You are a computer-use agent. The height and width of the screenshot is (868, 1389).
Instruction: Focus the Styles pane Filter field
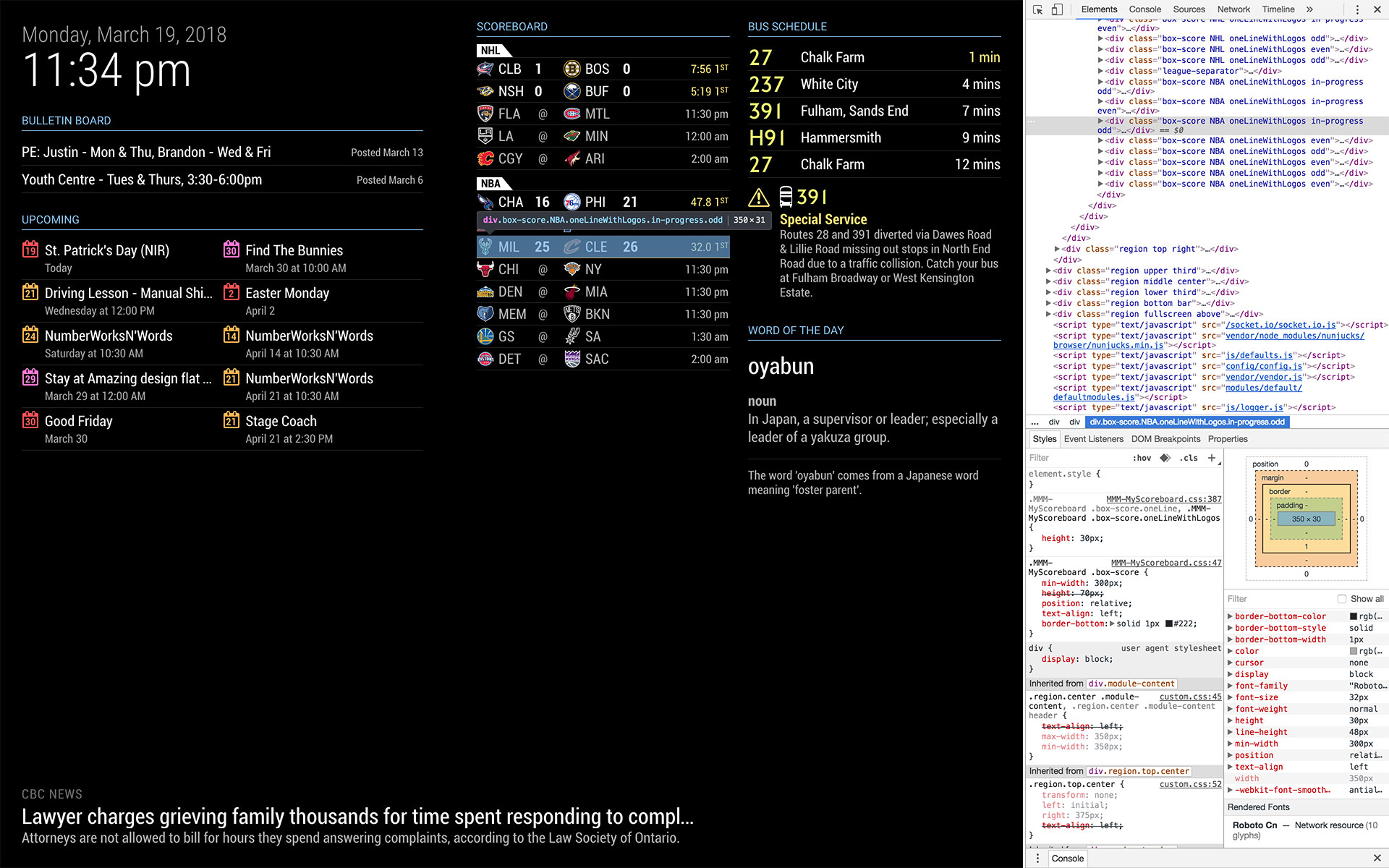(1076, 458)
